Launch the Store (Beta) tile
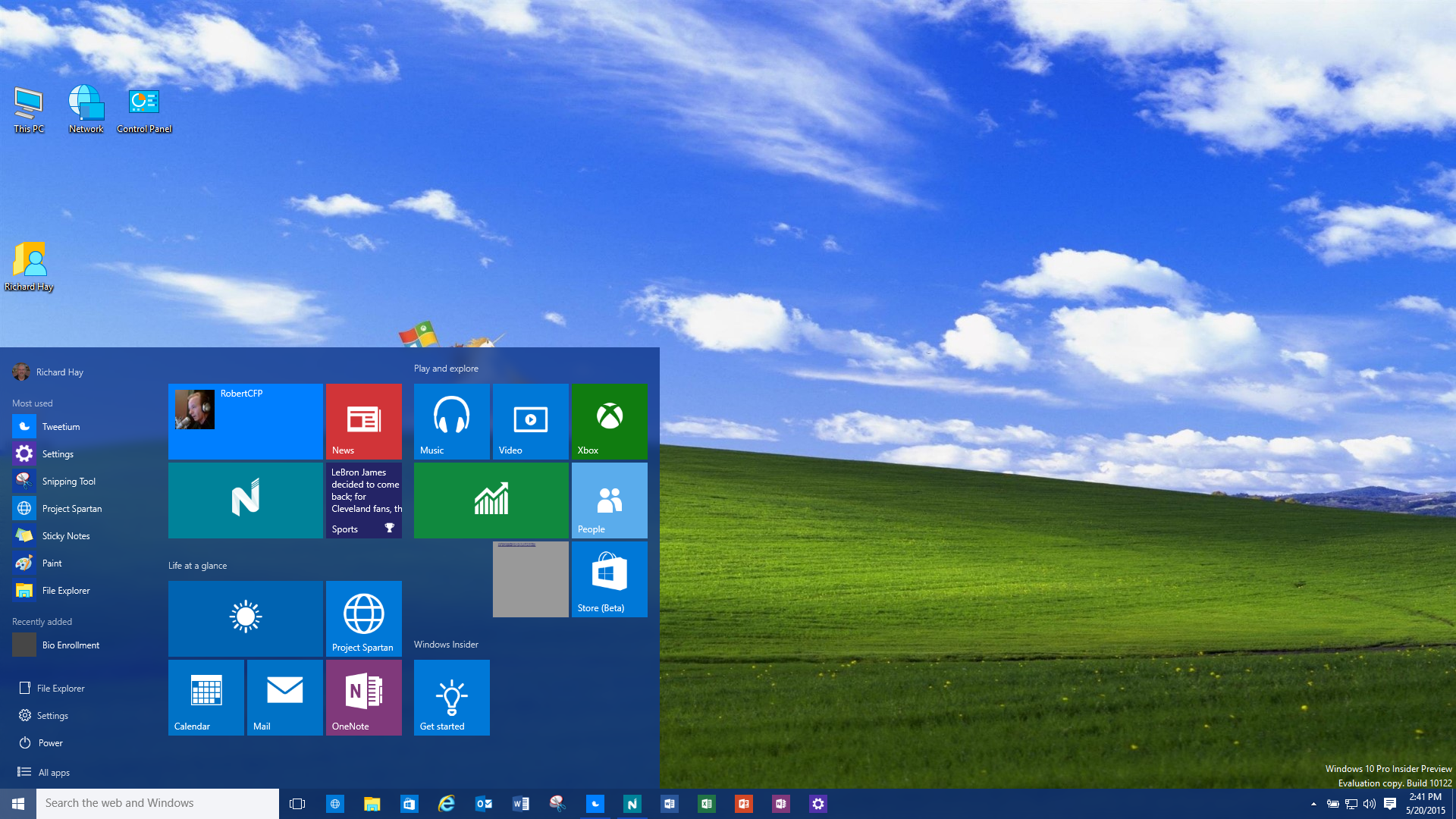Image resolution: width=1456 pixels, height=819 pixels. tap(609, 579)
